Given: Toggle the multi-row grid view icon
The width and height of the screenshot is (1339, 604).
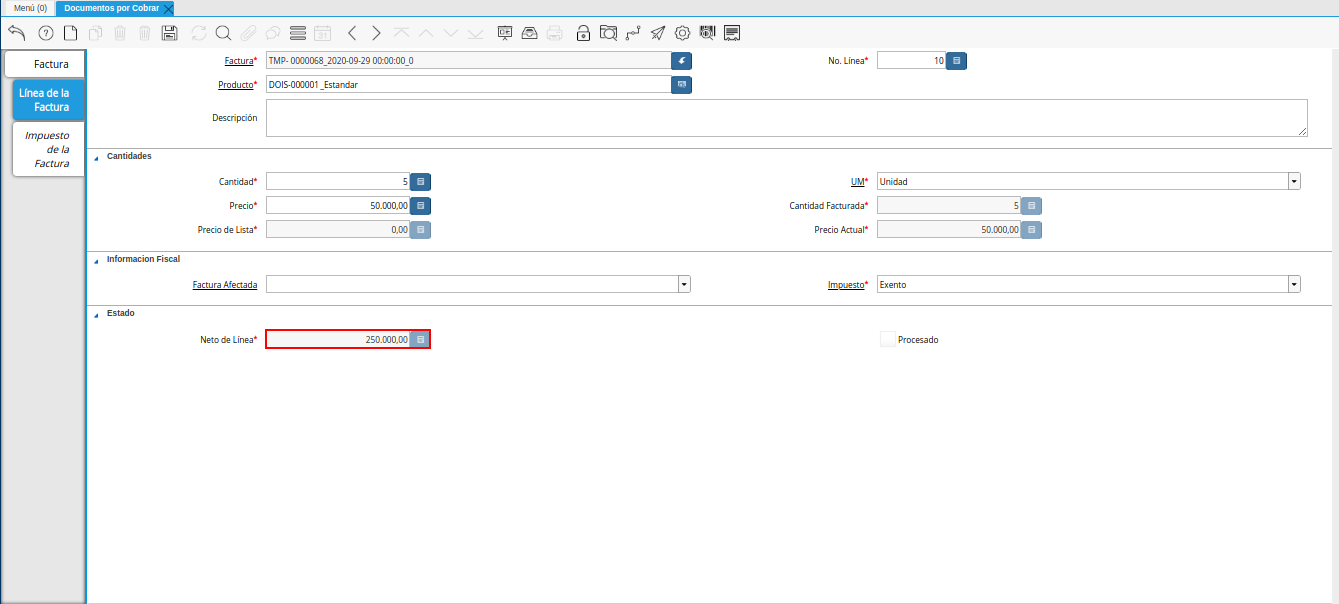Looking at the screenshot, I should pyautogui.click(x=297, y=33).
